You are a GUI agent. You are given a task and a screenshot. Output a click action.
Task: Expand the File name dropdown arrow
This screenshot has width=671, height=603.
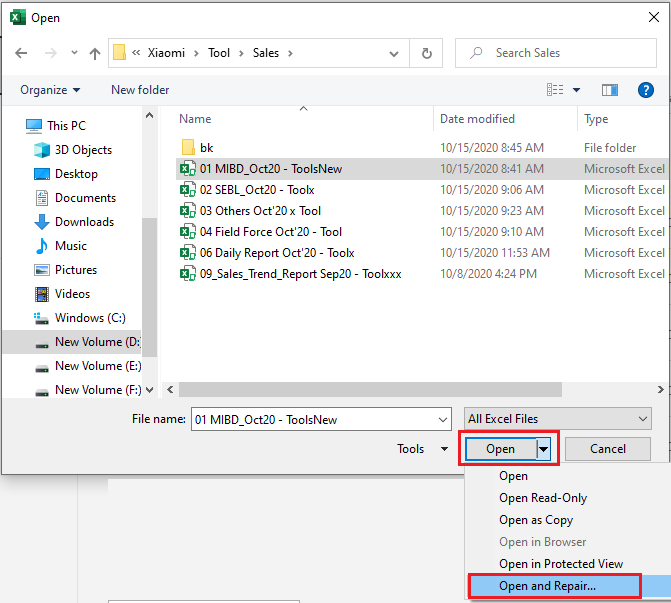[443, 419]
